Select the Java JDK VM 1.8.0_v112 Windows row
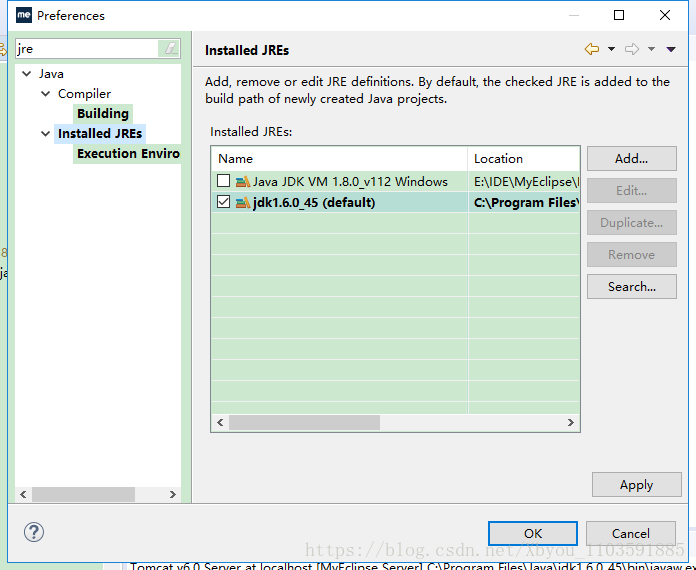The height and width of the screenshot is (570, 696). (x=395, y=182)
